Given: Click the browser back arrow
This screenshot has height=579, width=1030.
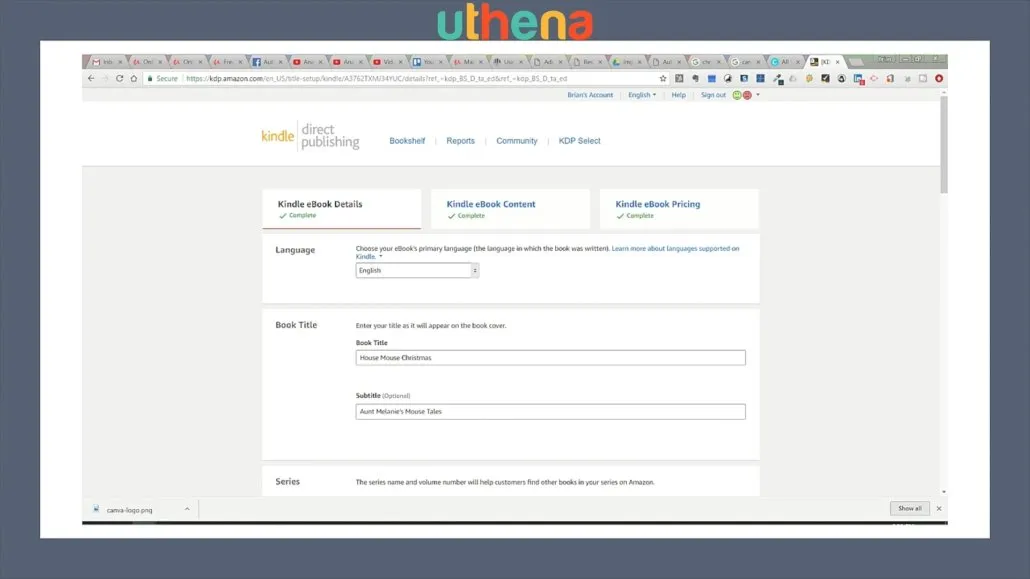Looking at the screenshot, I should pos(91,78).
